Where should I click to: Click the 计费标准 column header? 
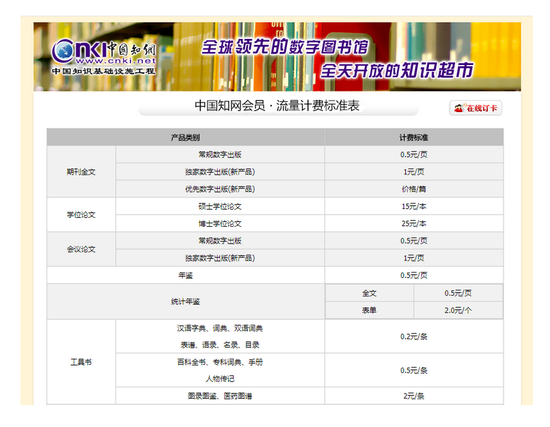(414, 138)
